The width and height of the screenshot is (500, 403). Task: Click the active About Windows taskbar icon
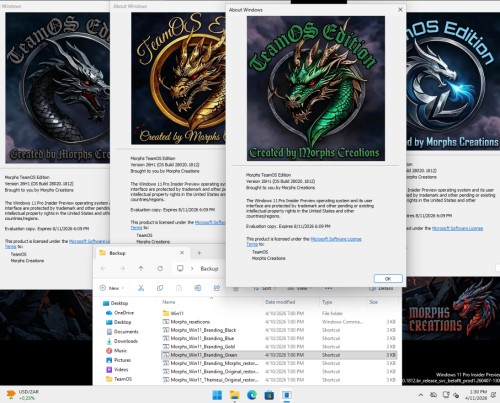pos(287,395)
